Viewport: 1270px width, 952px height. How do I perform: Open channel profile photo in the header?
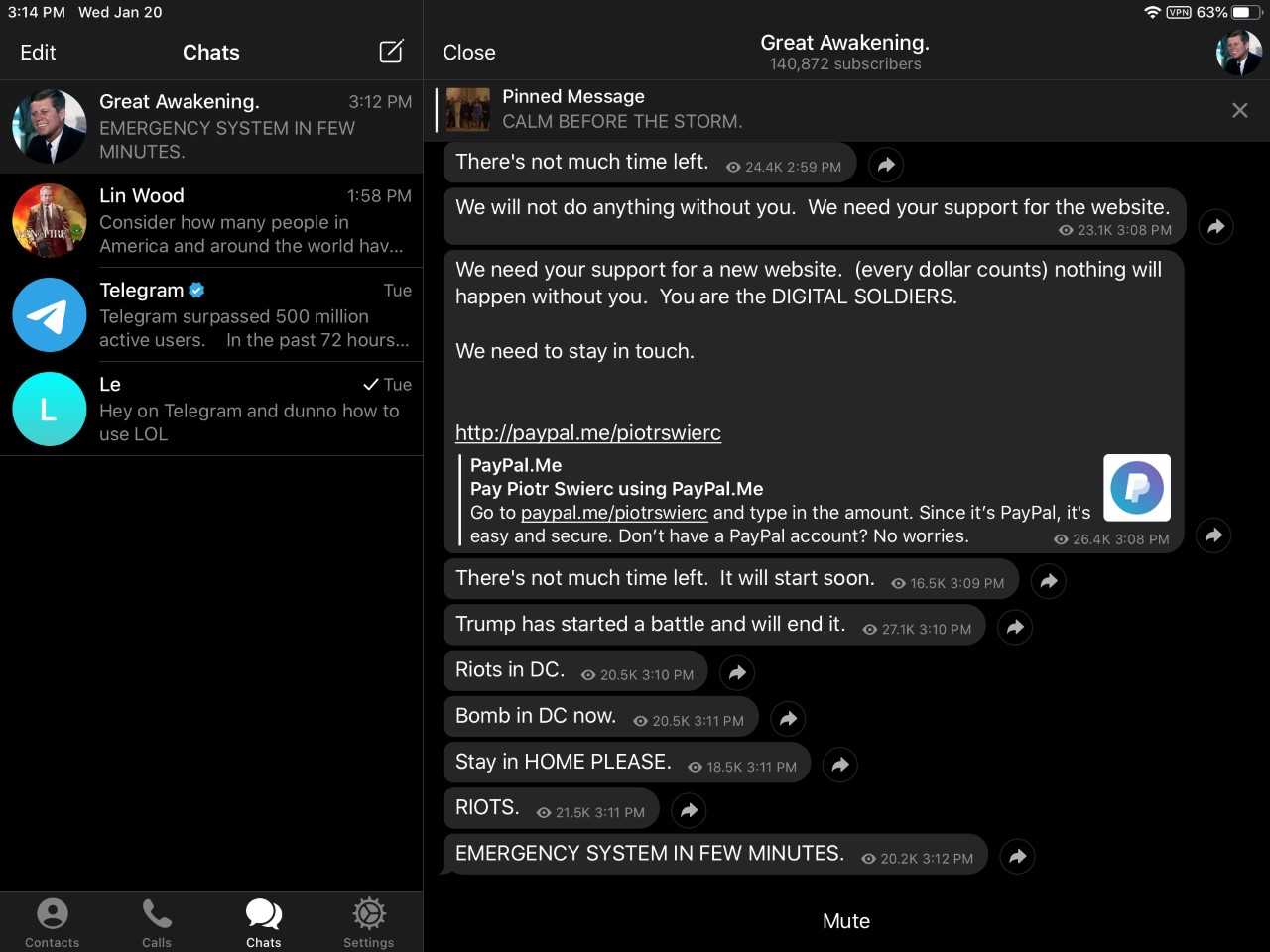[x=1239, y=52]
